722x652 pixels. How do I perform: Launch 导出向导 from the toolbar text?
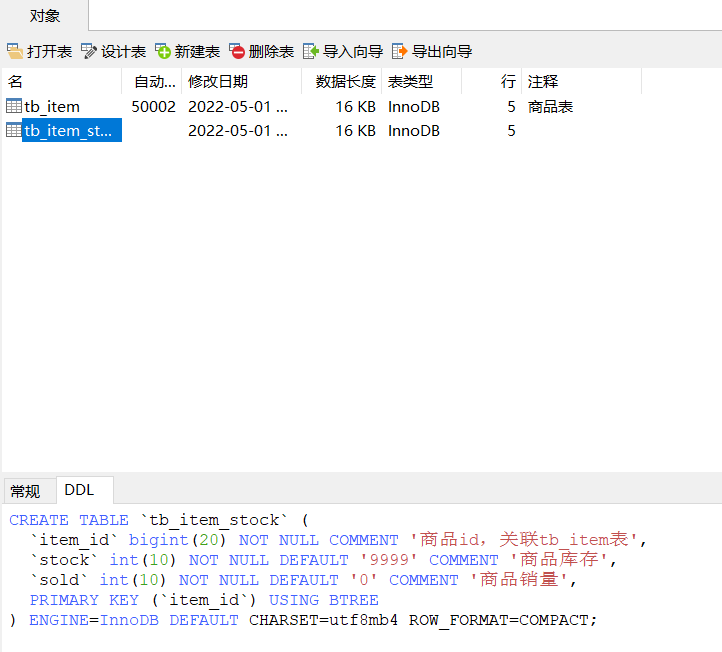tap(442, 52)
